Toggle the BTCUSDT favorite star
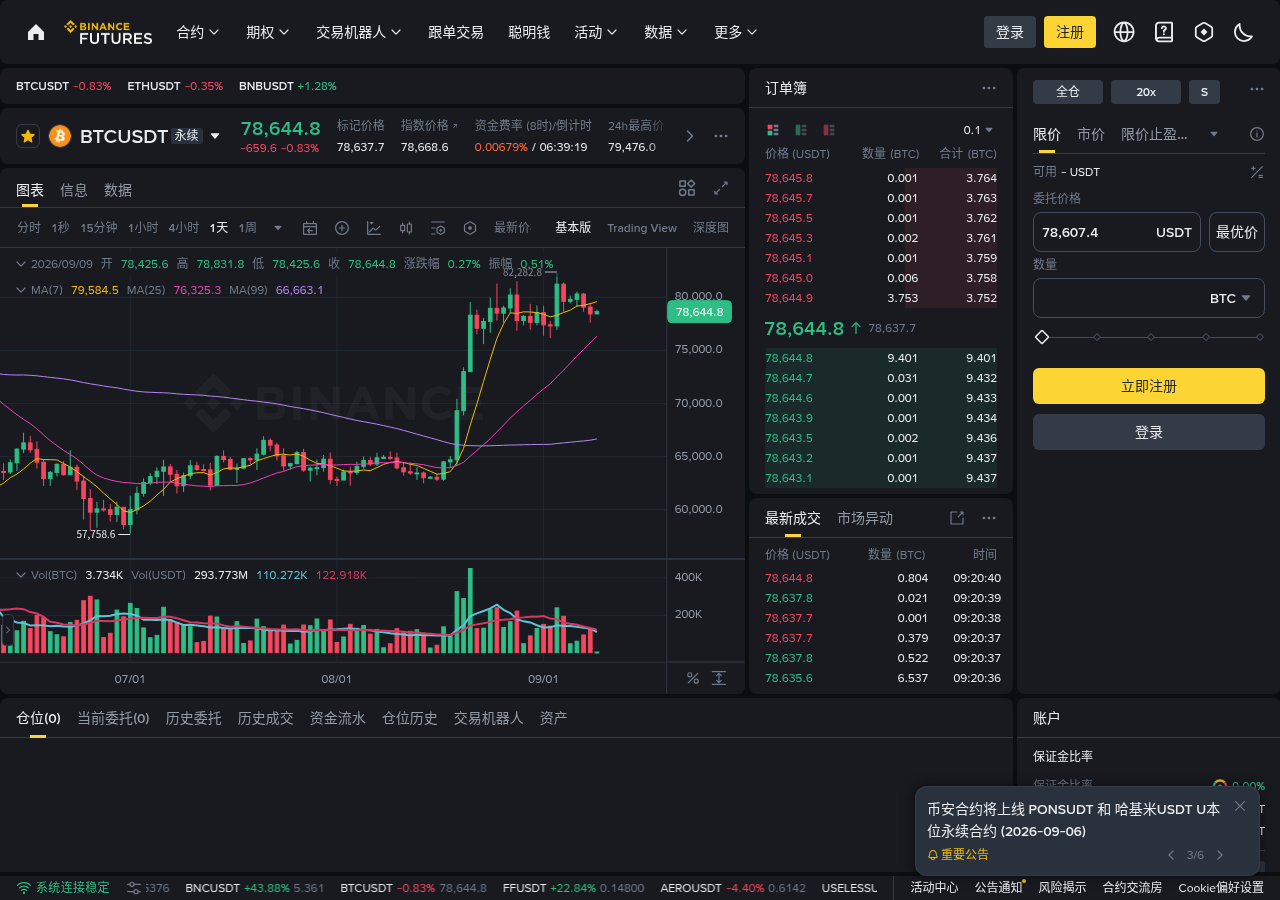 (x=28, y=136)
